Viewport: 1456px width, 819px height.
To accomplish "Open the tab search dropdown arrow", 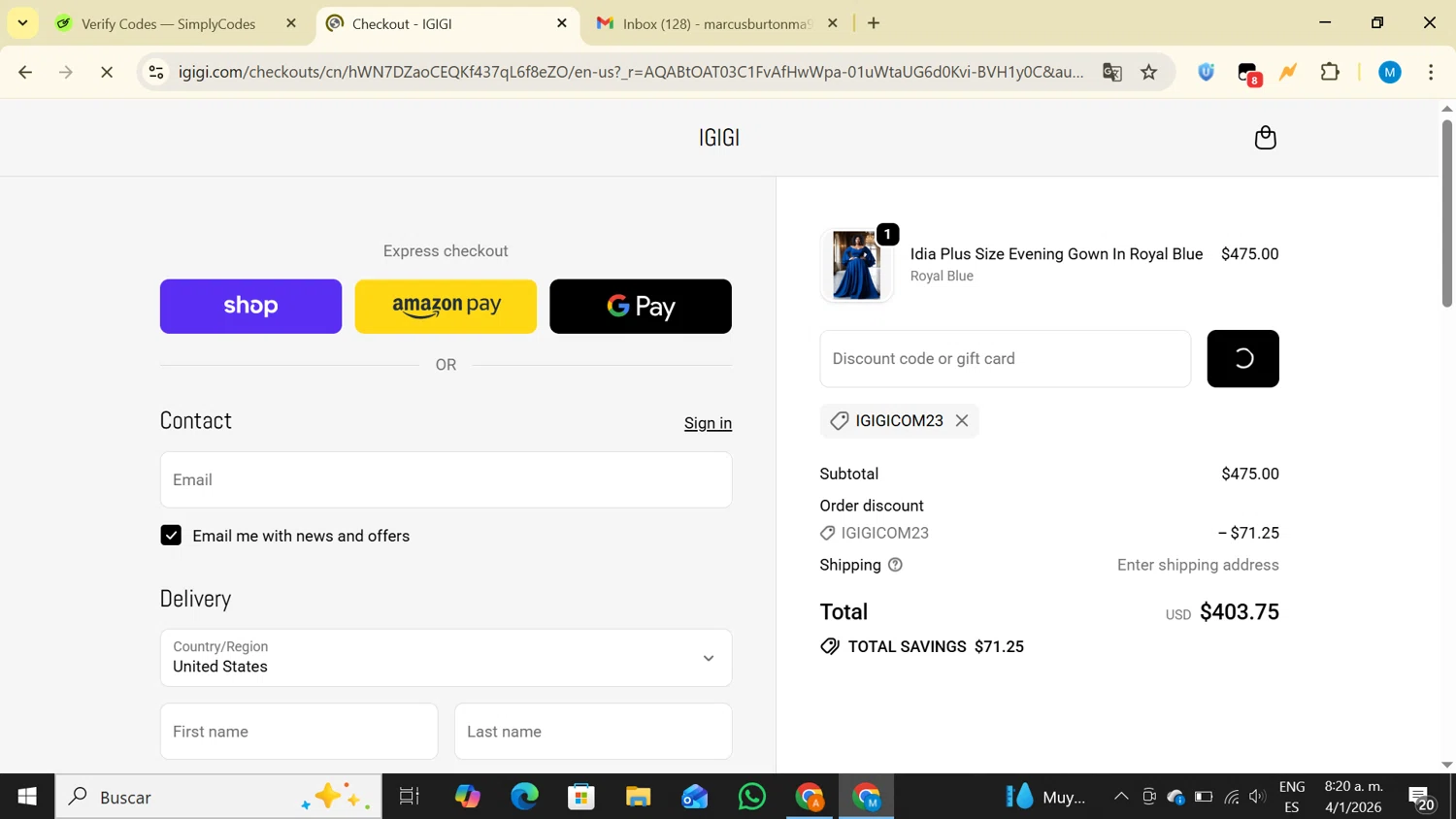I will click(22, 22).
